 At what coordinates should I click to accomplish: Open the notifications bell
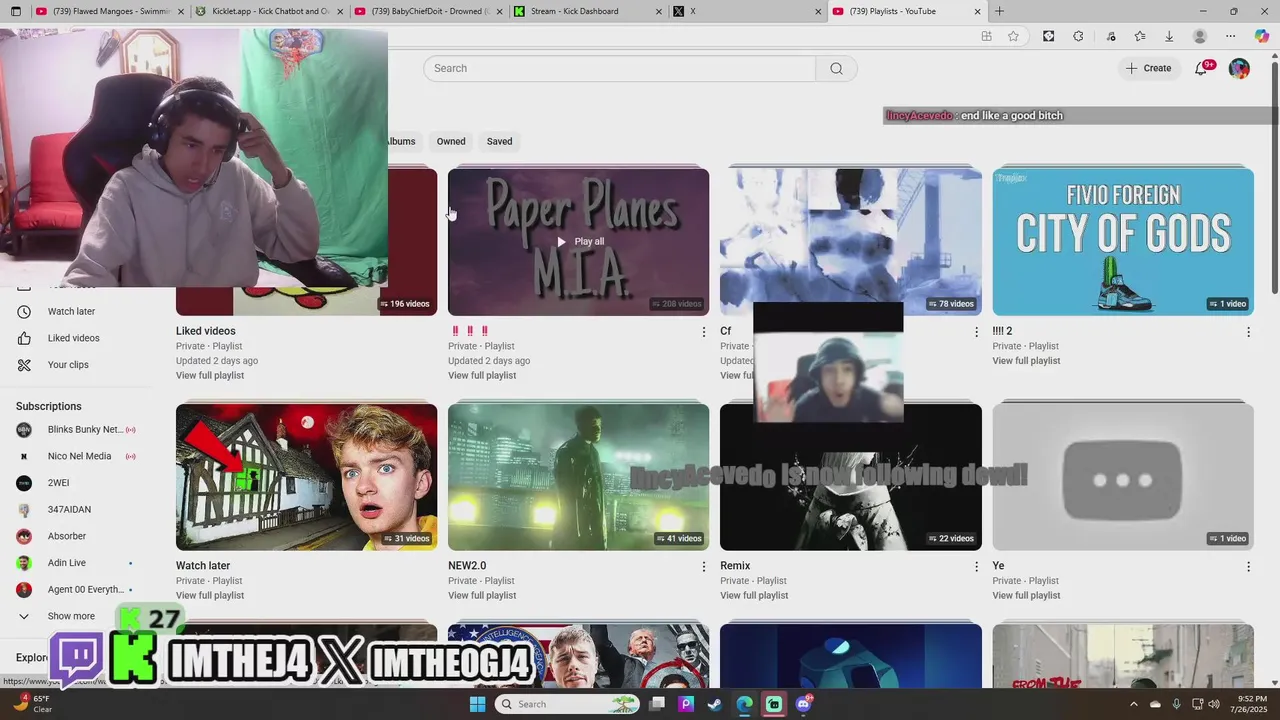[x=1201, y=68]
